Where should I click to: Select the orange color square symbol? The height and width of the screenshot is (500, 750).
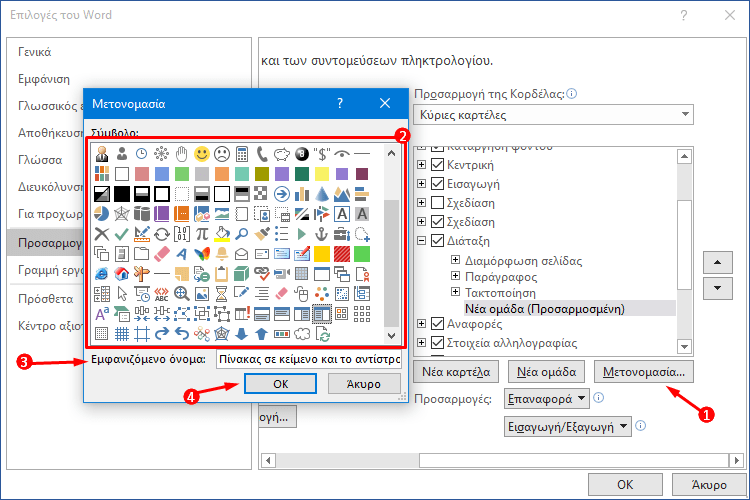pos(222,174)
